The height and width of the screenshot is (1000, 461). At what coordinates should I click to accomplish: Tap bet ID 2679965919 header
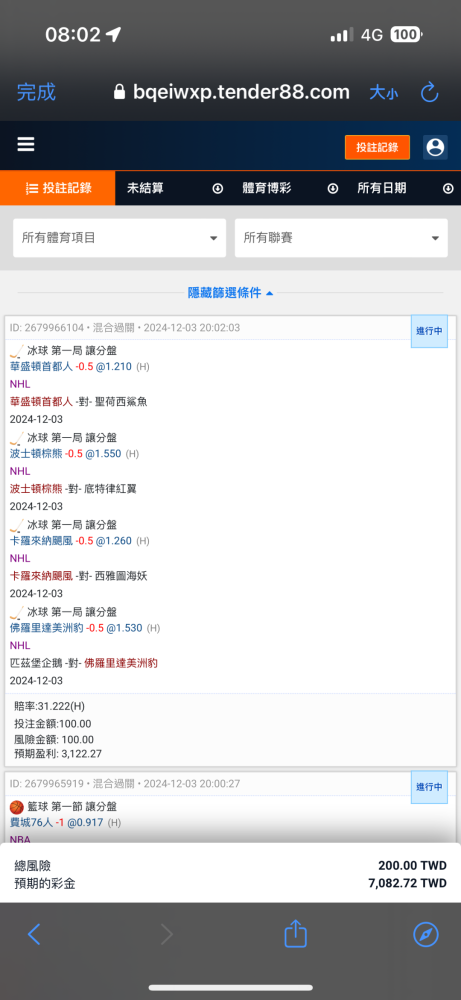tap(125, 783)
